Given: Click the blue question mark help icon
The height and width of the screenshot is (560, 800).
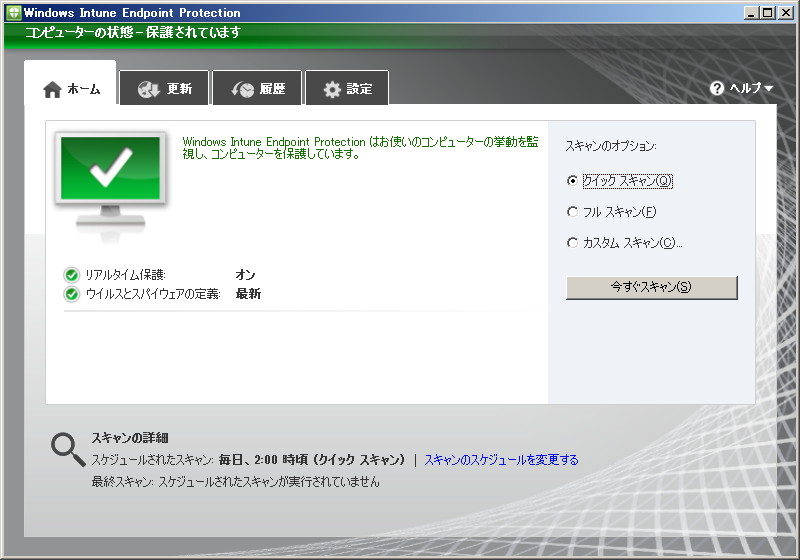Looking at the screenshot, I should [x=717, y=88].
